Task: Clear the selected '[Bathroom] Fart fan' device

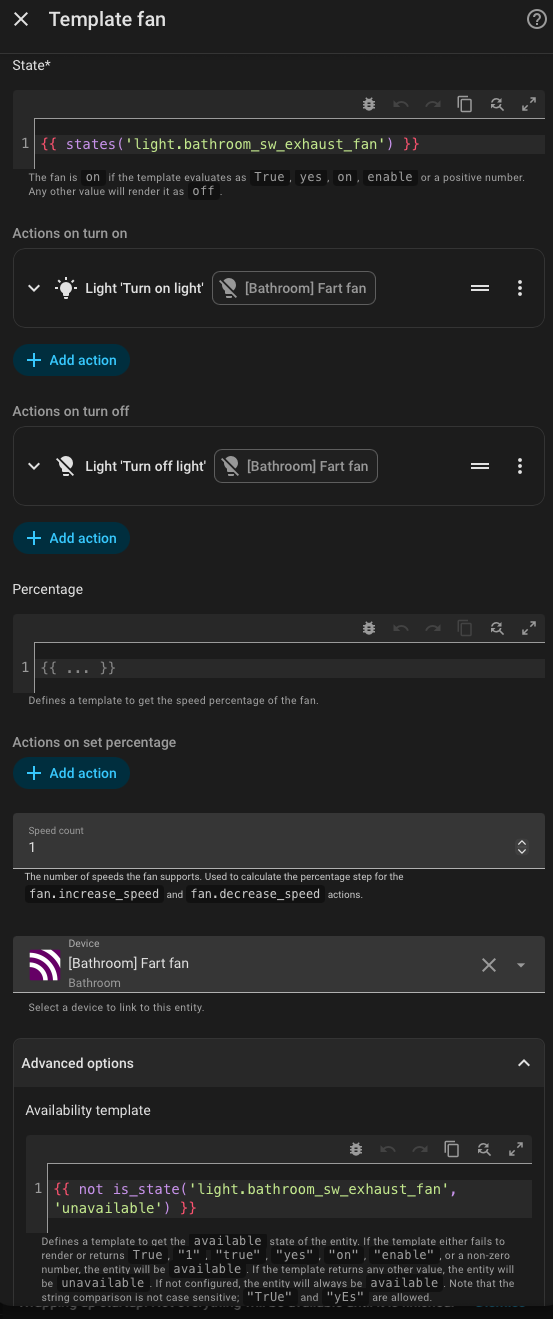Action: 489,965
